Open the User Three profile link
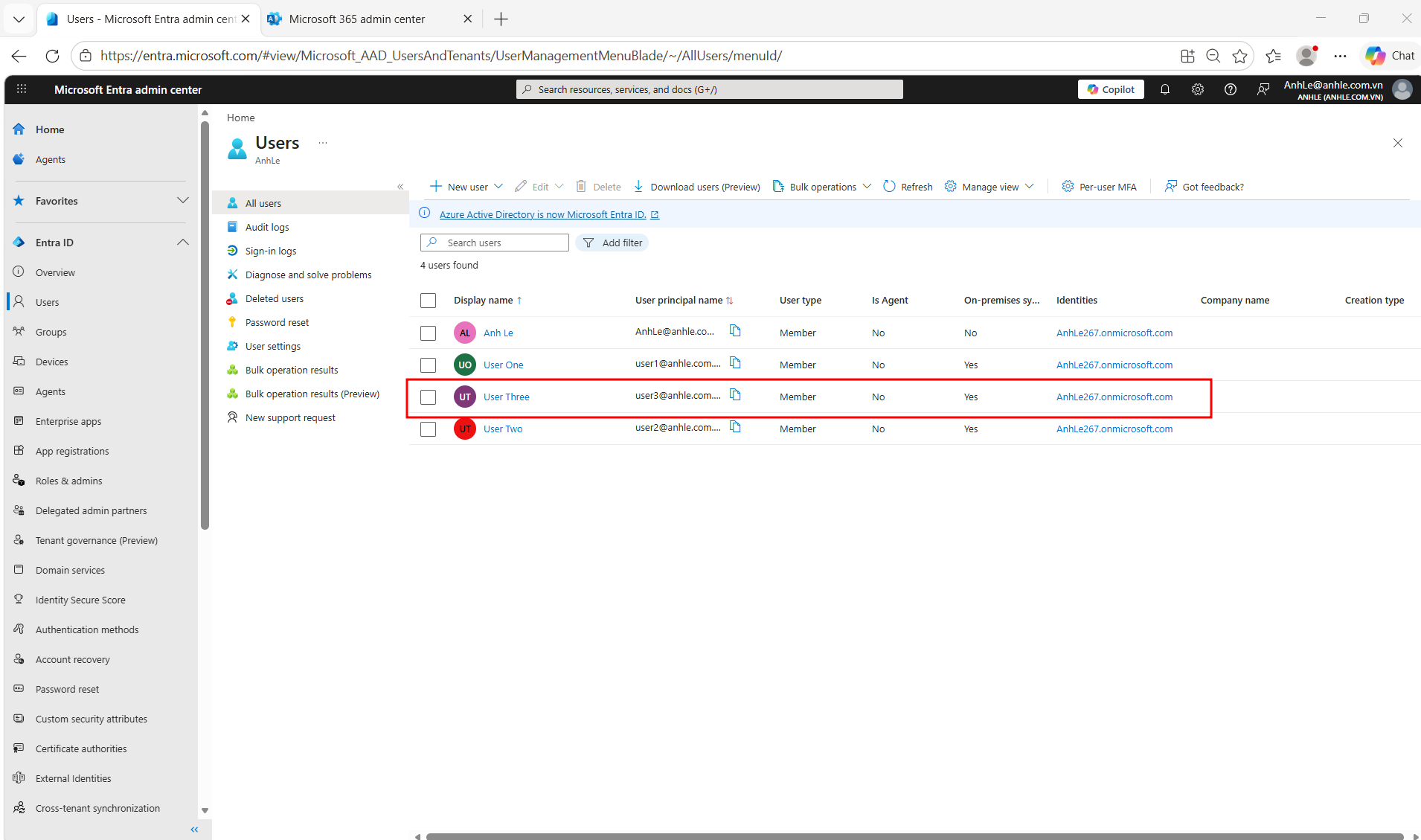Viewport: 1421px width, 840px height. pos(506,397)
